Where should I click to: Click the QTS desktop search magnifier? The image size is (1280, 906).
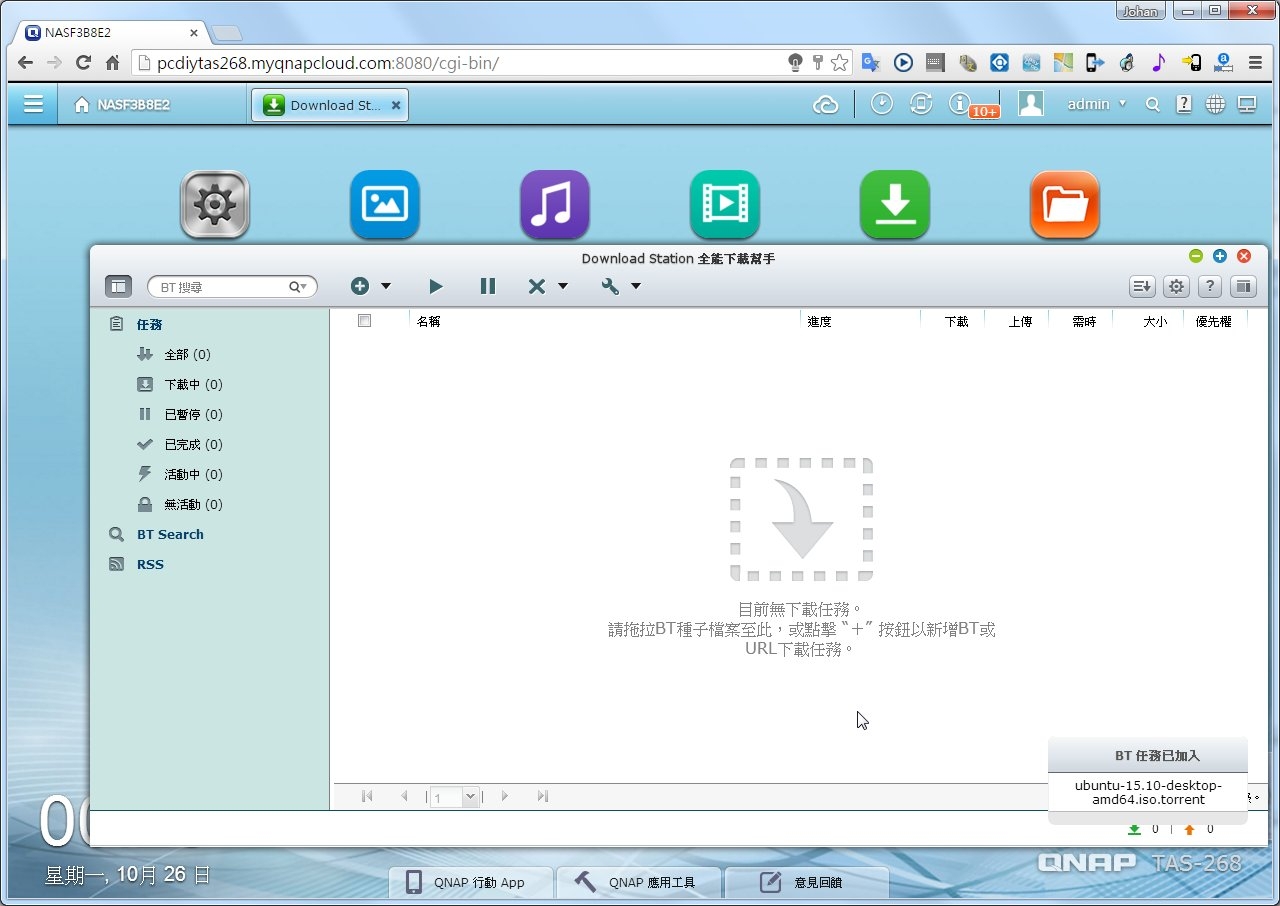1153,104
